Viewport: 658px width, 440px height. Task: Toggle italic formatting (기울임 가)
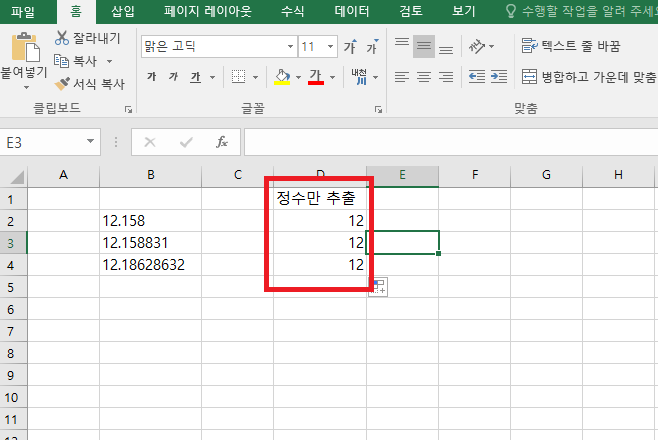point(174,77)
